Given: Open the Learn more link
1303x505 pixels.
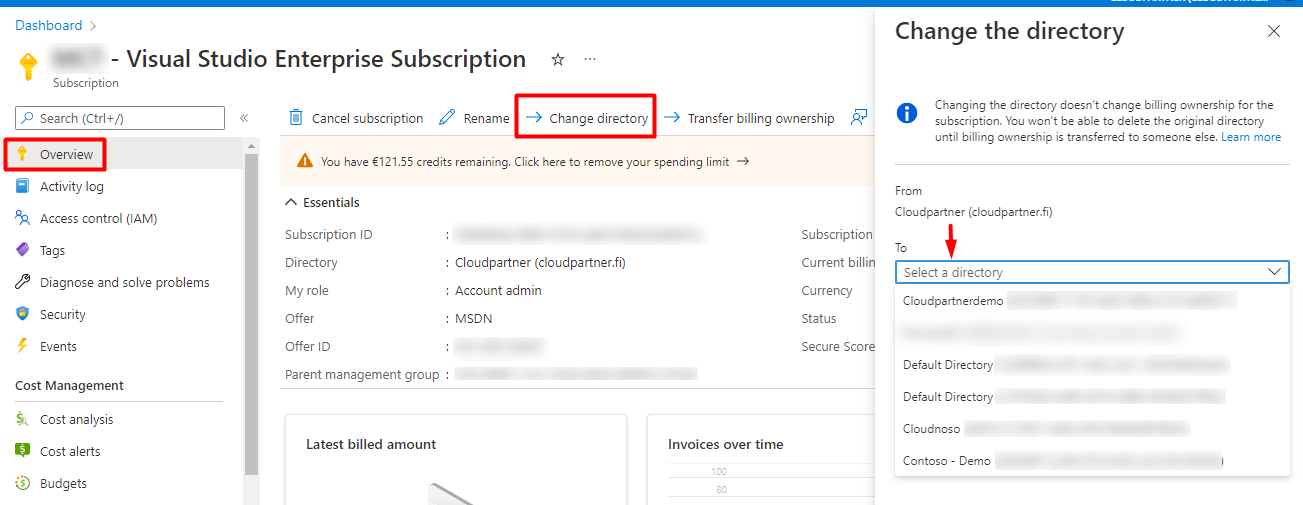Looking at the screenshot, I should point(1250,137).
